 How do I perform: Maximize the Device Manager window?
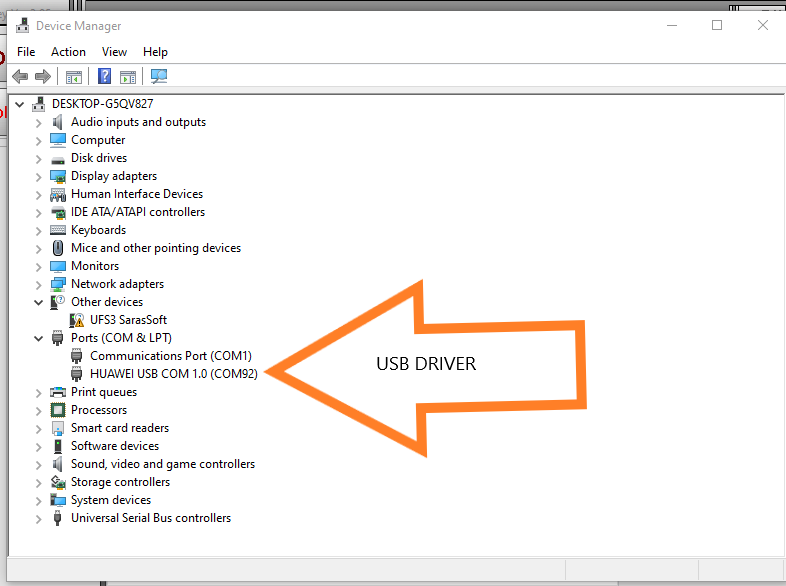pyautogui.click(x=717, y=25)
